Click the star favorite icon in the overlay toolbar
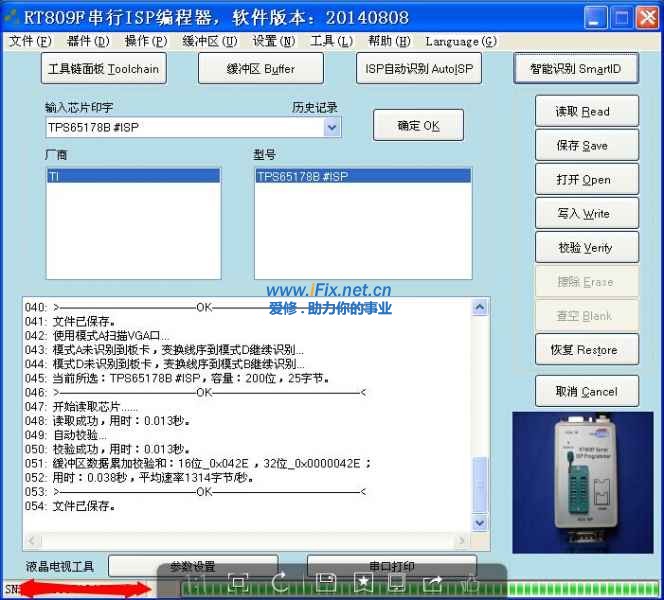The image size is (664, 600). (x=363, y=581)
